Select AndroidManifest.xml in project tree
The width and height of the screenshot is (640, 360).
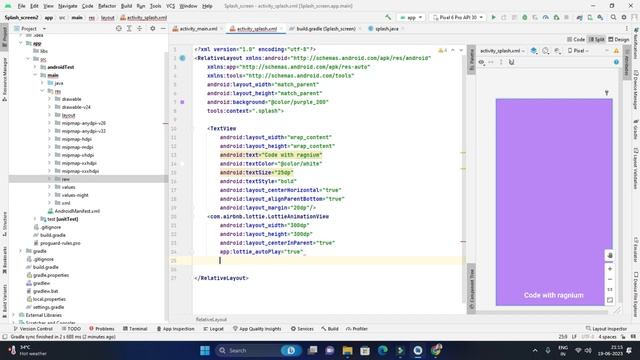click(x=77, y=211)
